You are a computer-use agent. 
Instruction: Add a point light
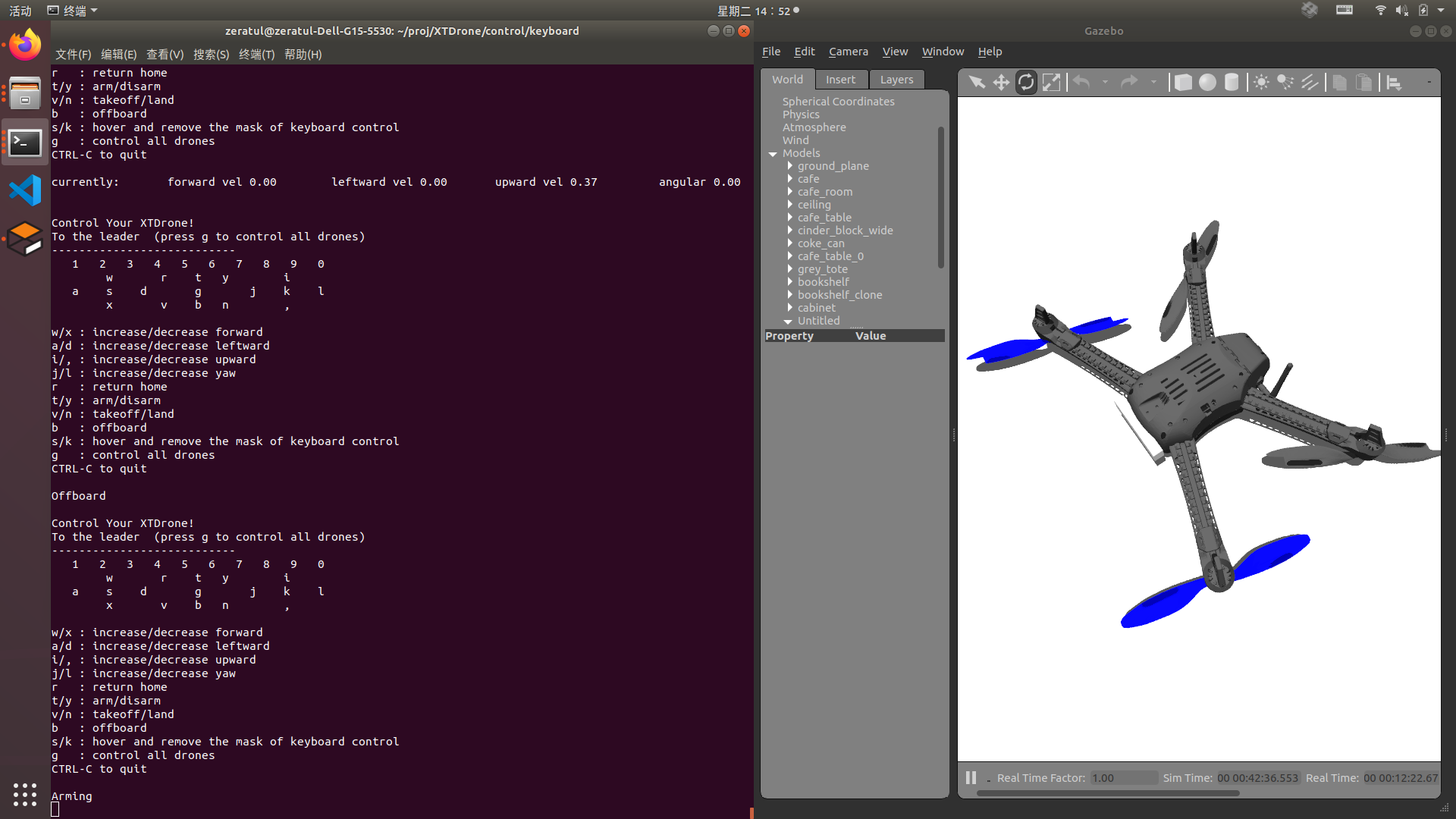pos(1261,82)
